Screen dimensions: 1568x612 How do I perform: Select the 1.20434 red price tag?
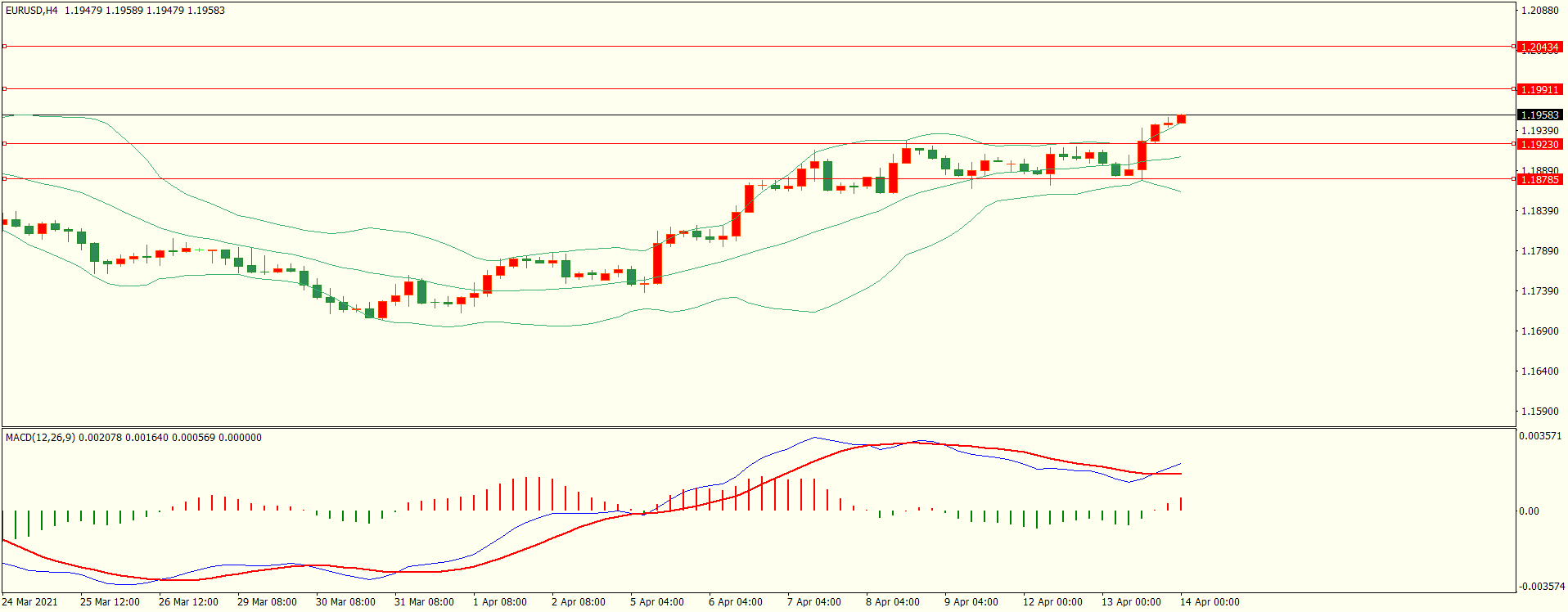coord(1539,47)
